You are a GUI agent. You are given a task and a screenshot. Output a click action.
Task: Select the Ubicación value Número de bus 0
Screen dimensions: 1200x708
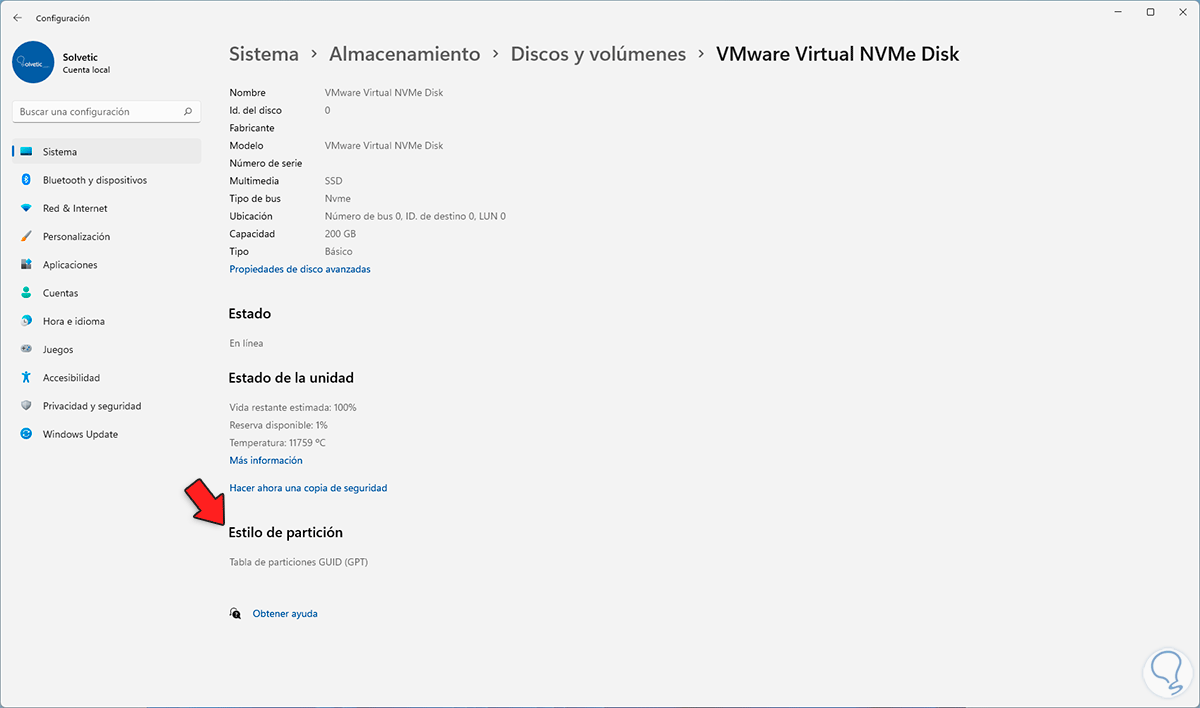415,216
